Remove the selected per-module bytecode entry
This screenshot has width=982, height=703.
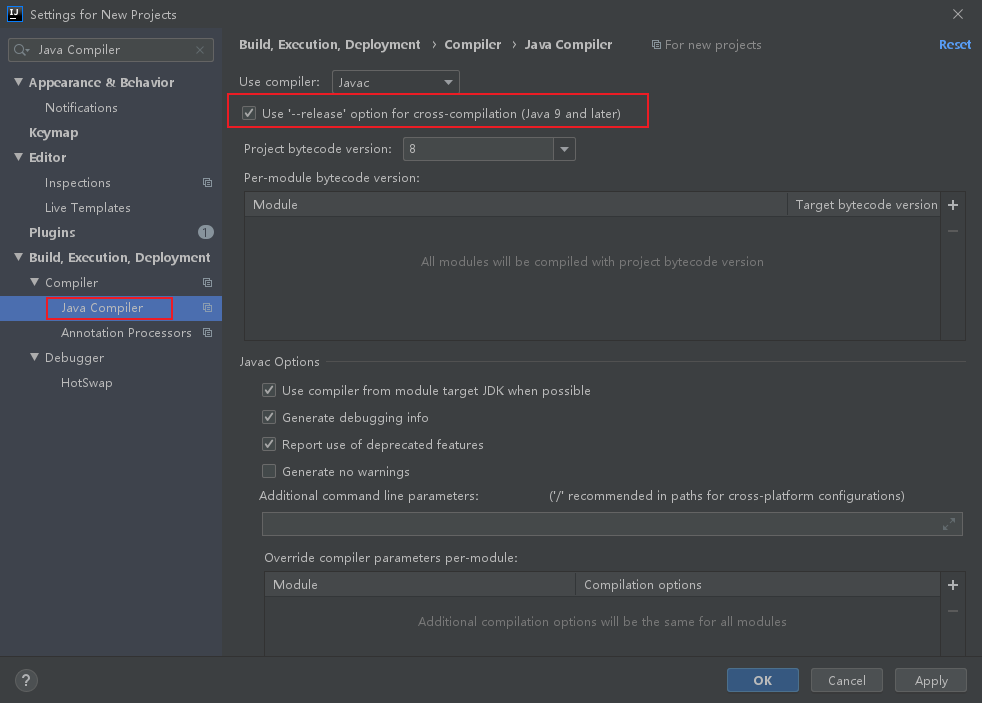pyautogui.click(x=953, y=231)
